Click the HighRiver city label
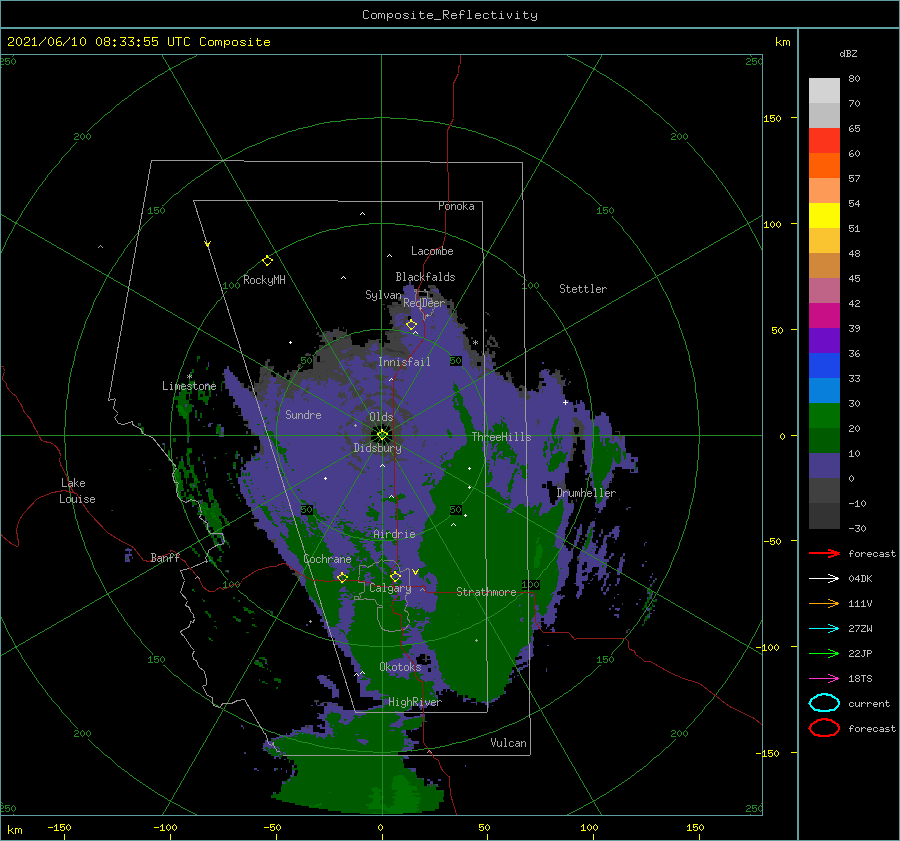Viewport: 900px width, 841px height. point(415,702)
